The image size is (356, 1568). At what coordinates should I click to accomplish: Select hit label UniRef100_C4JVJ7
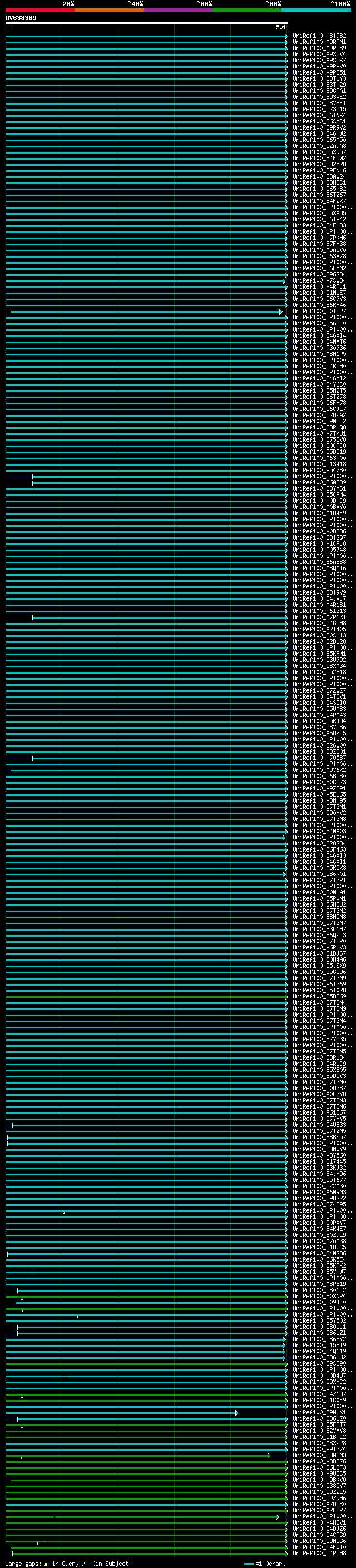pos(319,599)
